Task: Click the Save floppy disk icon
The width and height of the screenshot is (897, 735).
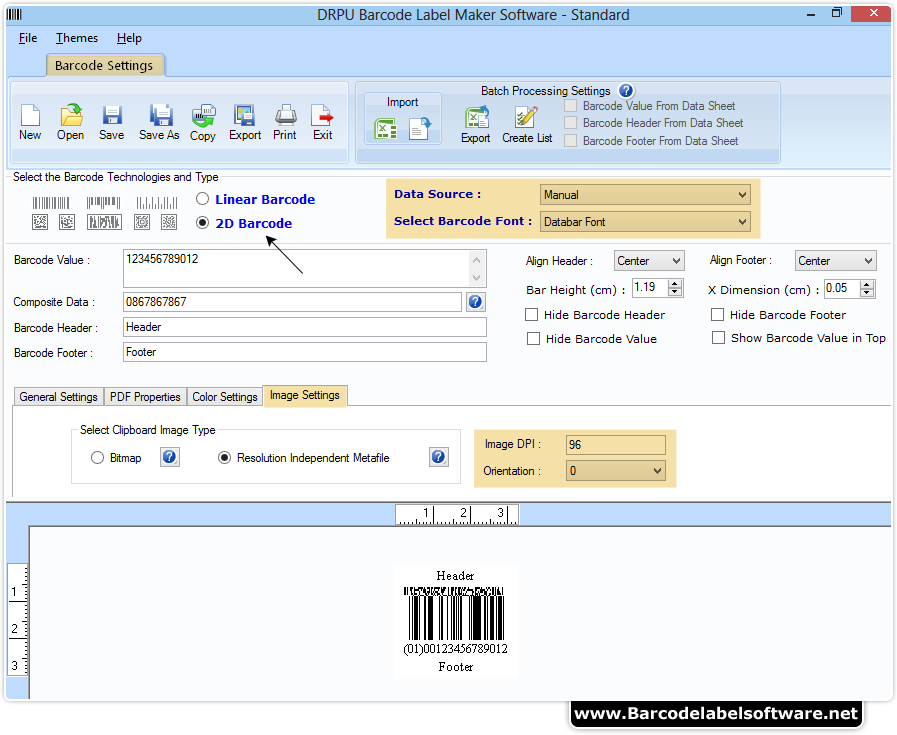Action: (x=112, y=116)
